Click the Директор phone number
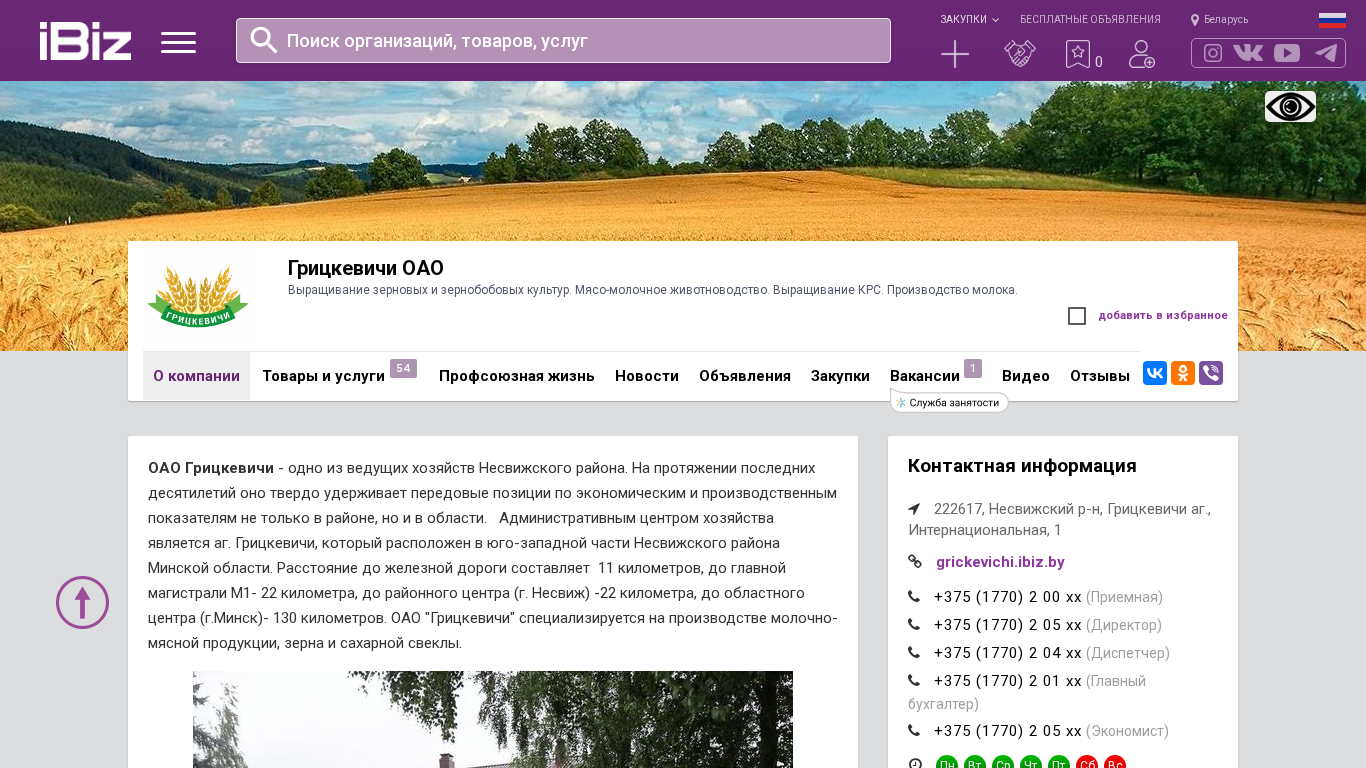The height and width of the screenshot is (768, 1366). coord(1008,625)
